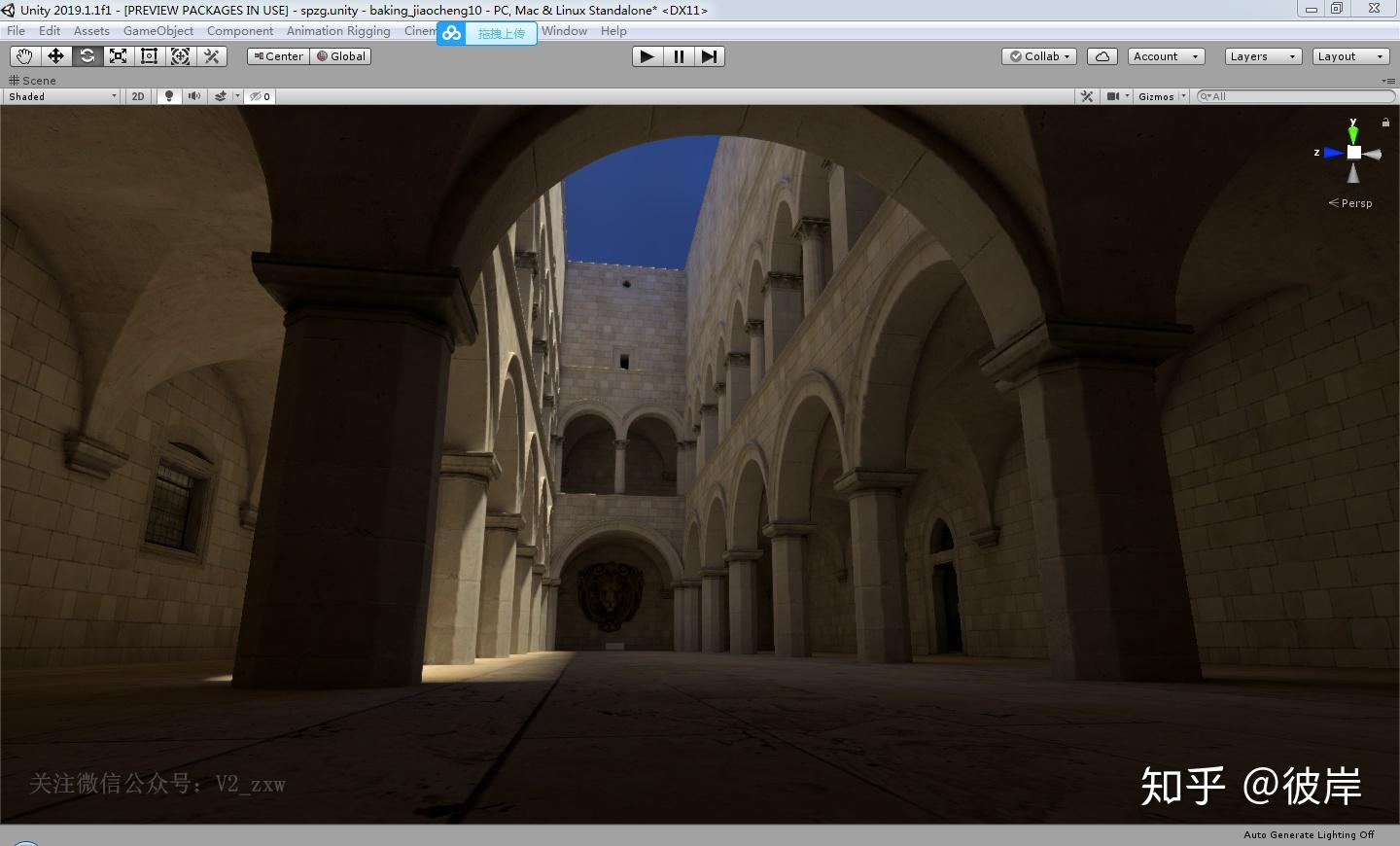Restore down the Unity window
The height and width of the screenshot is (846, 1400).
point(1338,9)
